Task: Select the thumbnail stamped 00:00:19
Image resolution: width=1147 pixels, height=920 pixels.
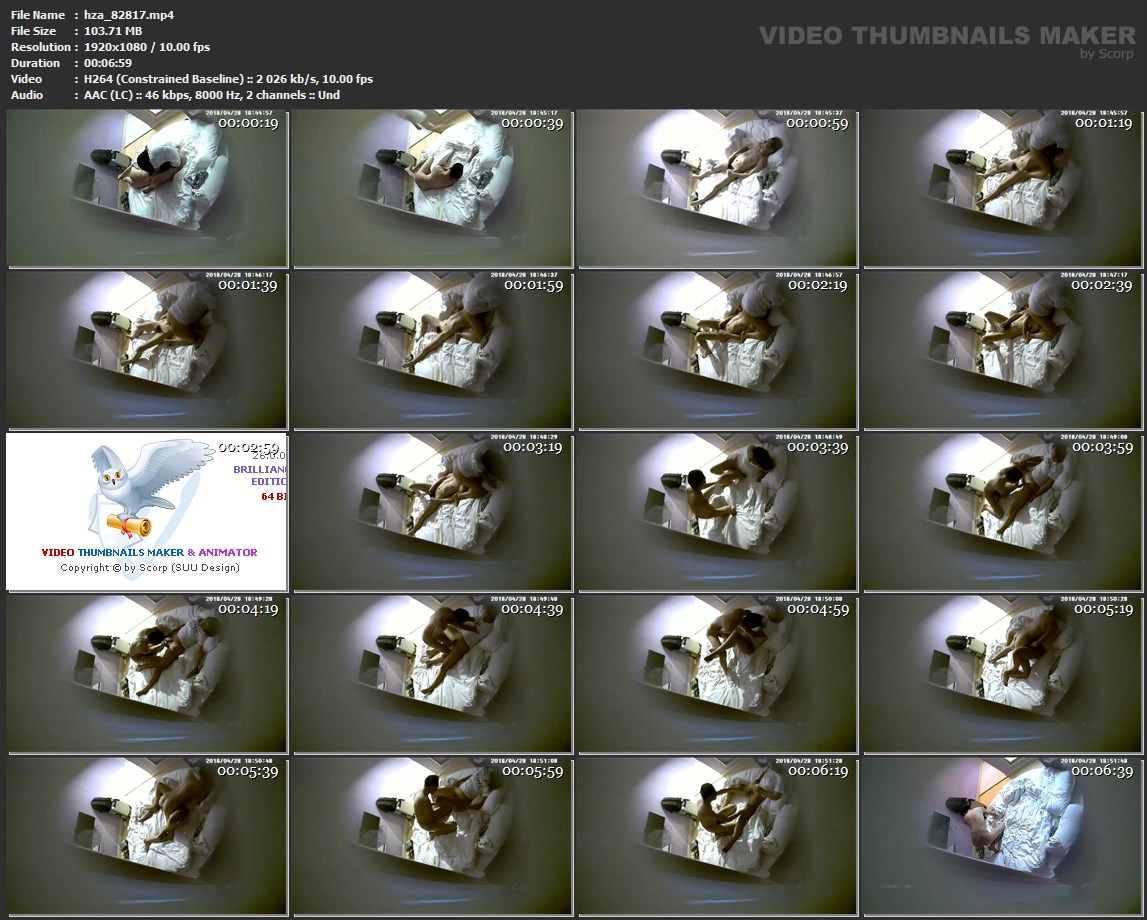Action: click(147, 189)
